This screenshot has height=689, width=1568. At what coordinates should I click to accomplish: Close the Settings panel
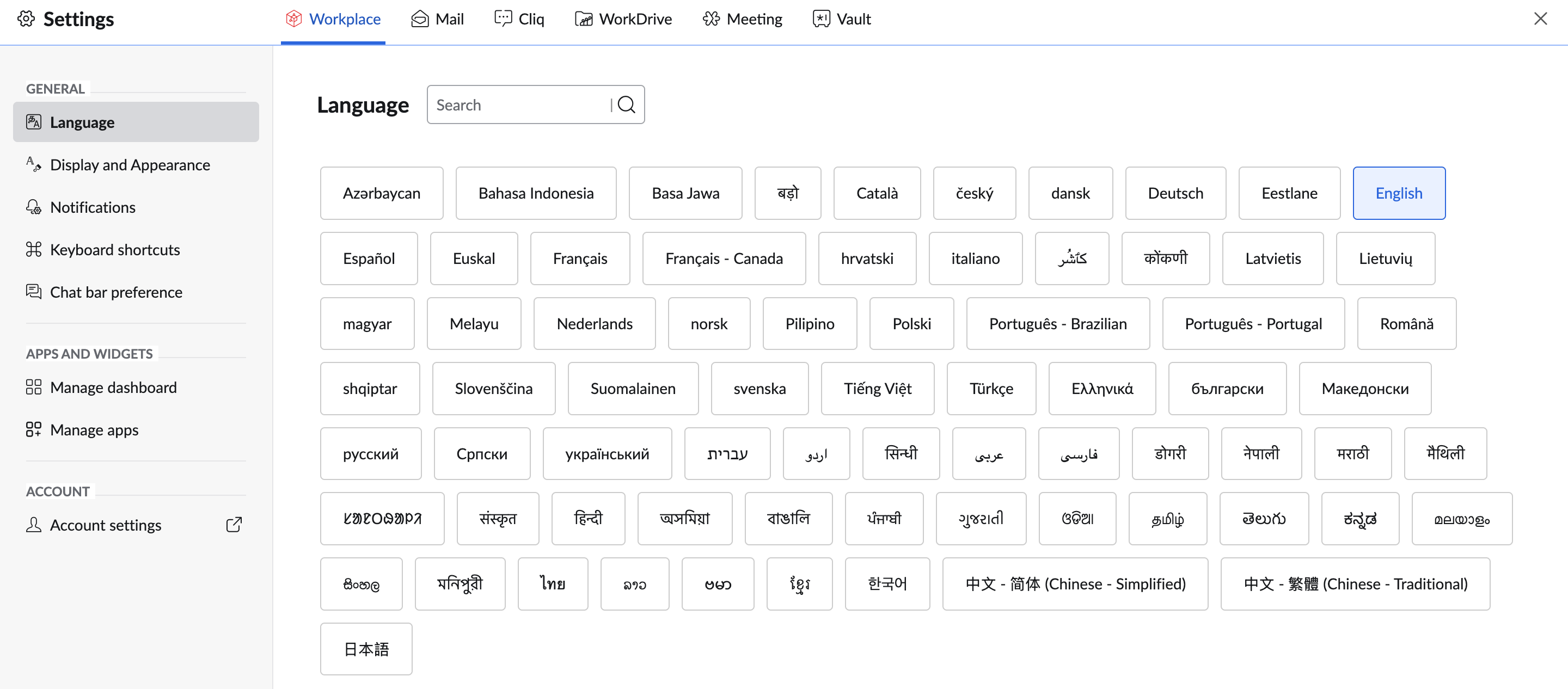click(x=1541, y=19)
